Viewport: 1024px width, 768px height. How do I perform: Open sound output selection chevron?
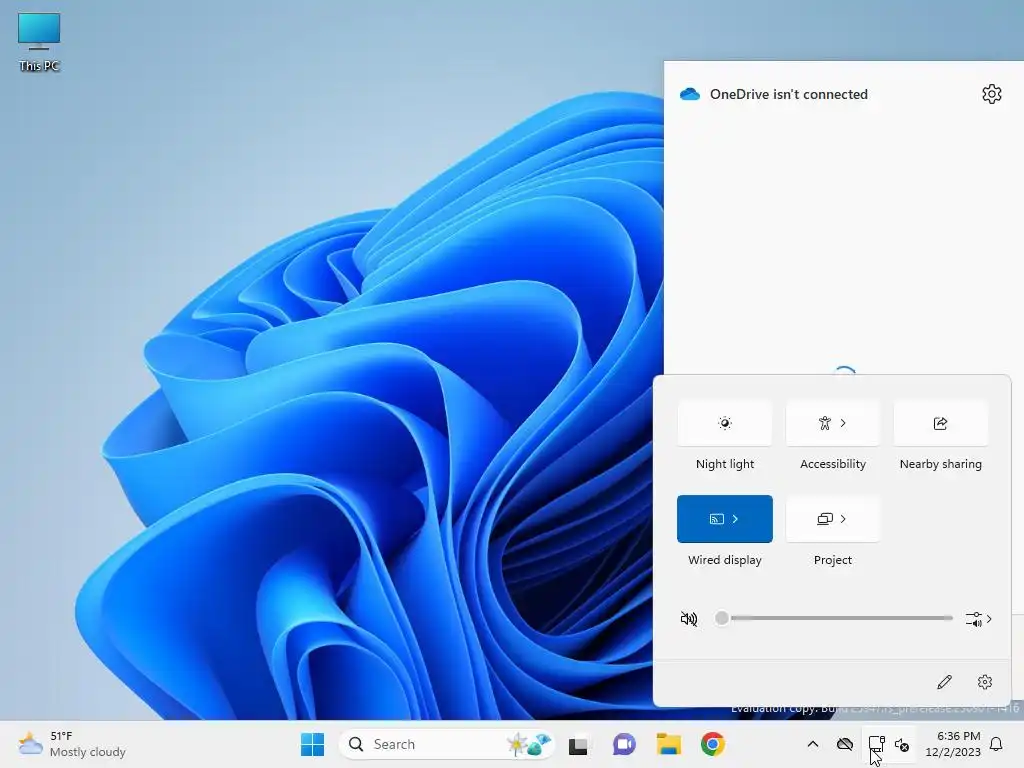tap(978, 618)
